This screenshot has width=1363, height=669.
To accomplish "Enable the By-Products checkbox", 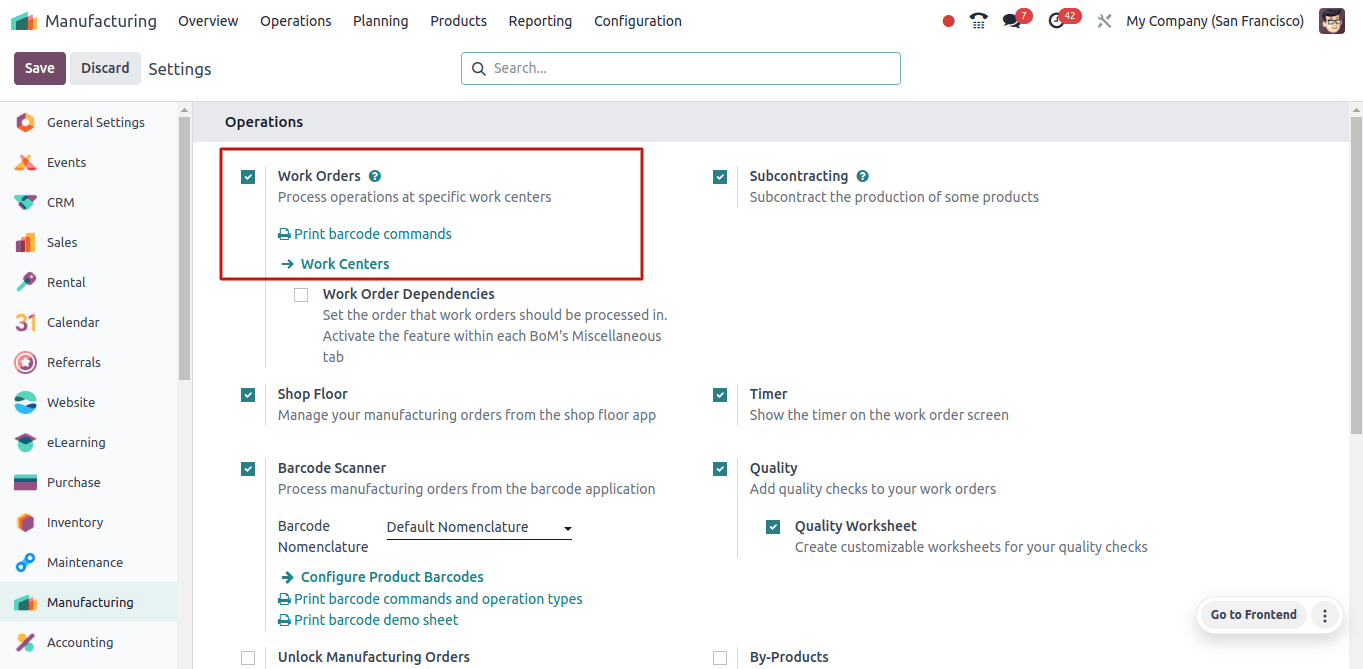I will click(720, 658).
